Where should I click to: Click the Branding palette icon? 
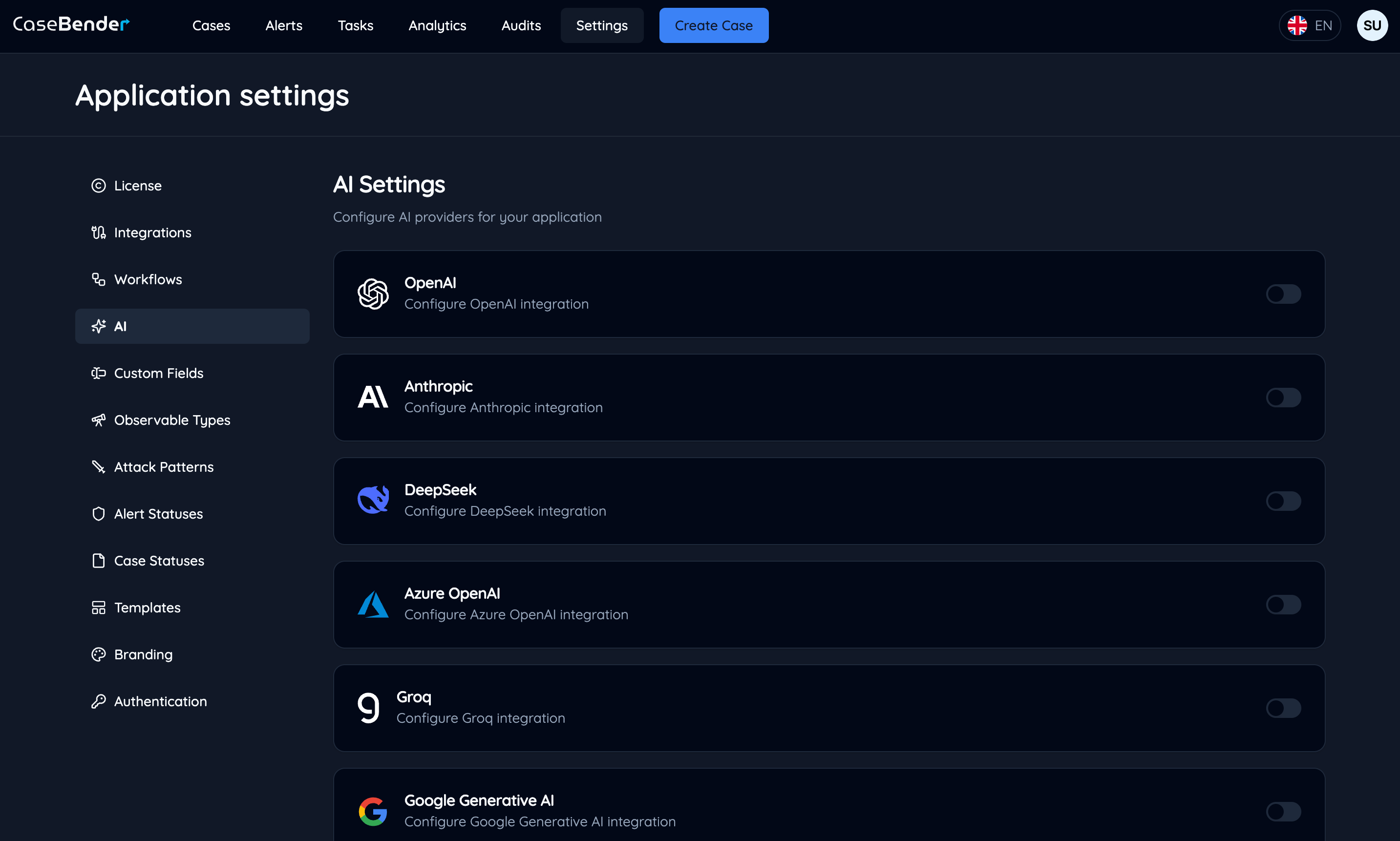click(99, 654)
